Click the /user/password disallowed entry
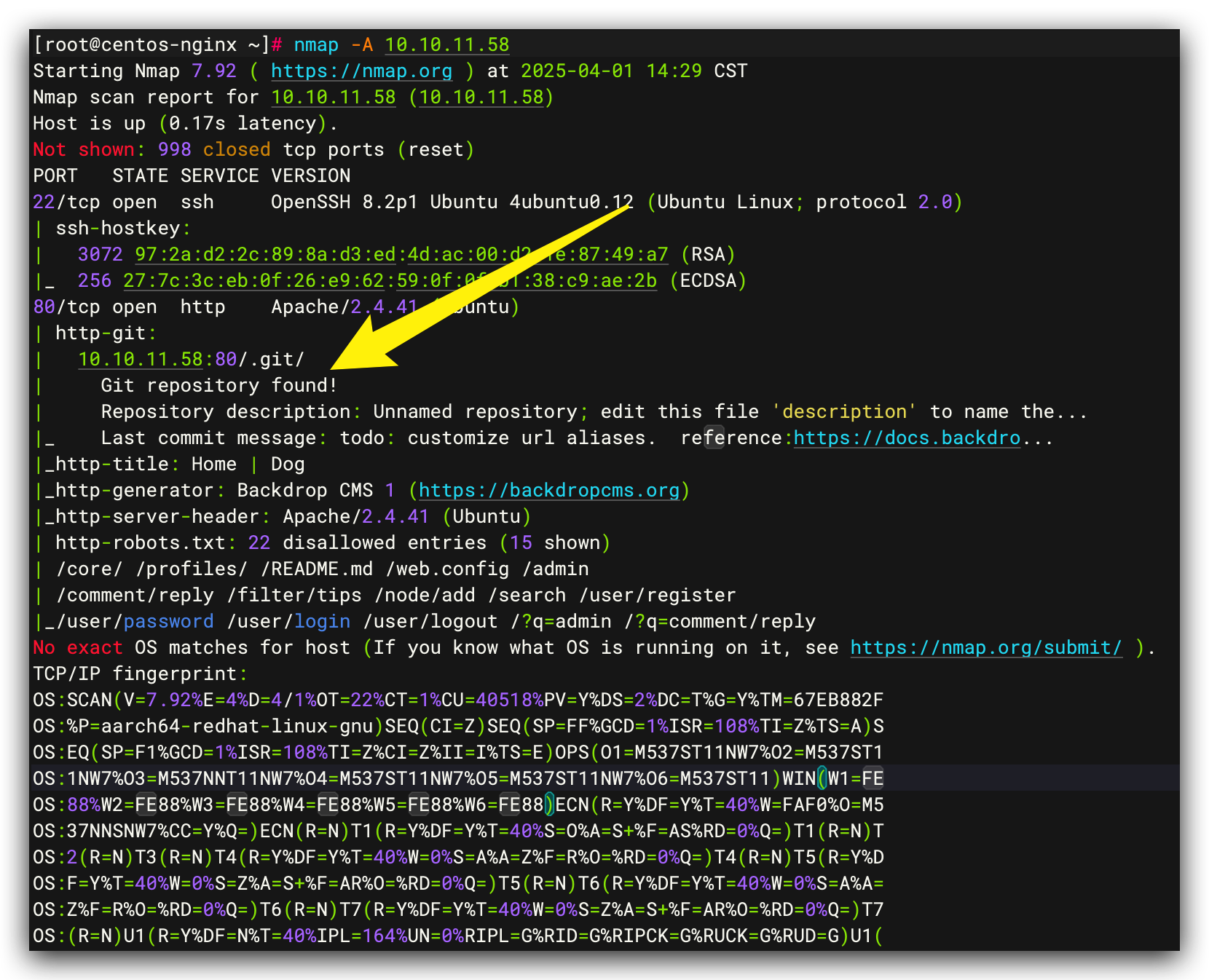The height and width of the screenshot is (980, 1209). pos(136,621)
